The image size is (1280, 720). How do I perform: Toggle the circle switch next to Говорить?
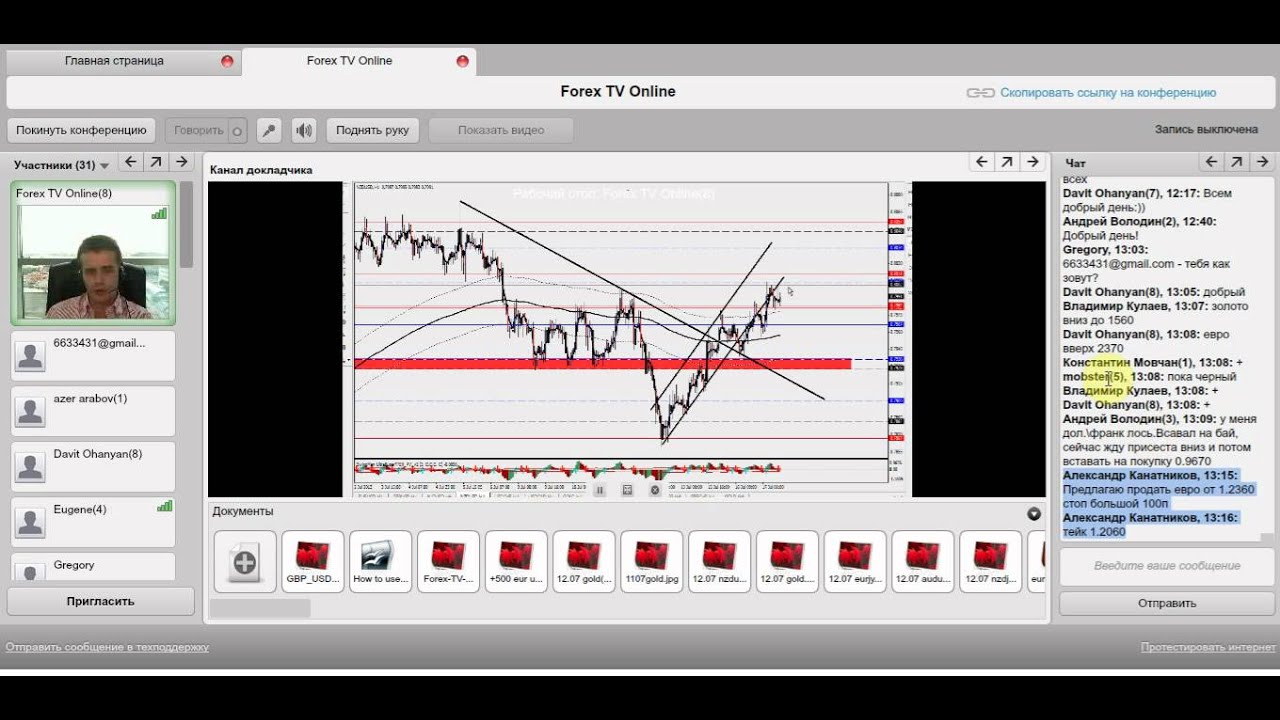pos(237,131)
